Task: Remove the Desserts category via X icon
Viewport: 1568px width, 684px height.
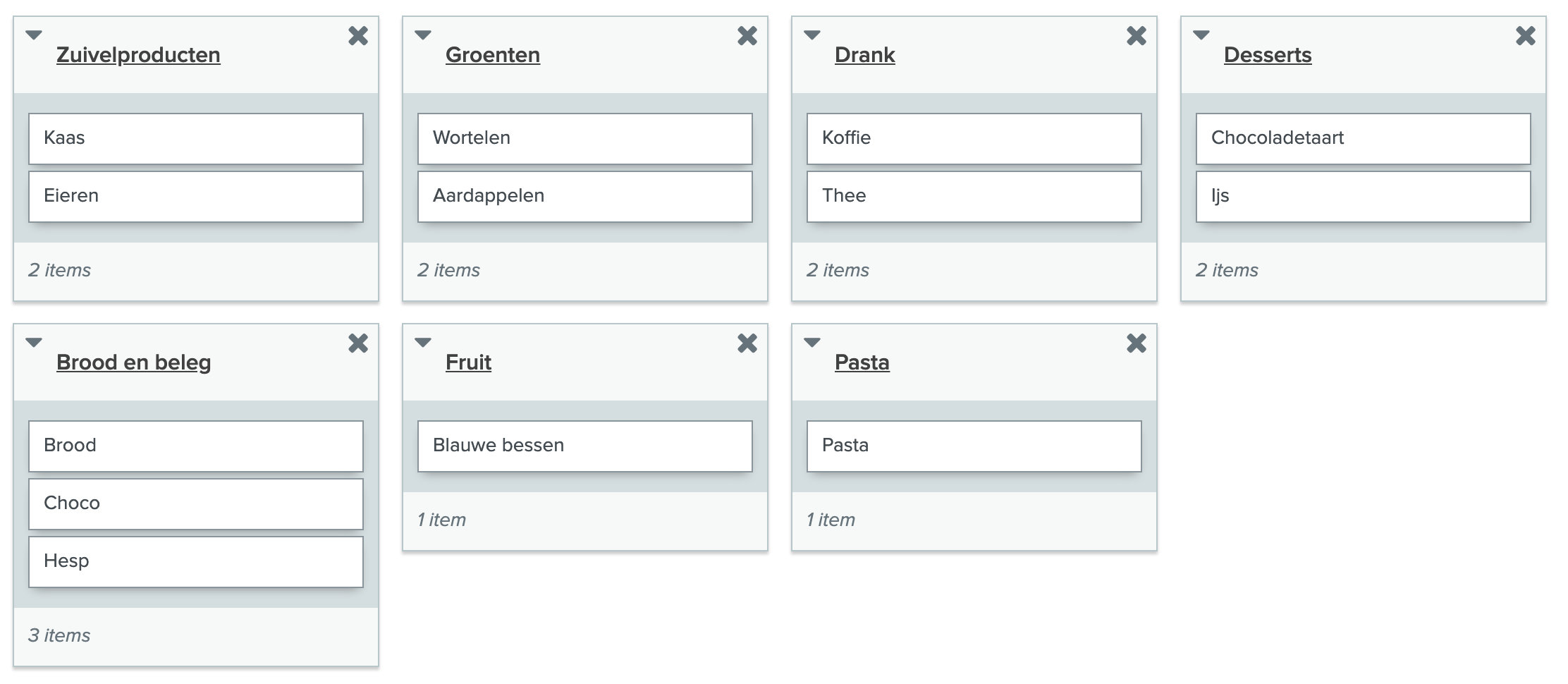Action: pyautogui.click(x=1526, y=36)
